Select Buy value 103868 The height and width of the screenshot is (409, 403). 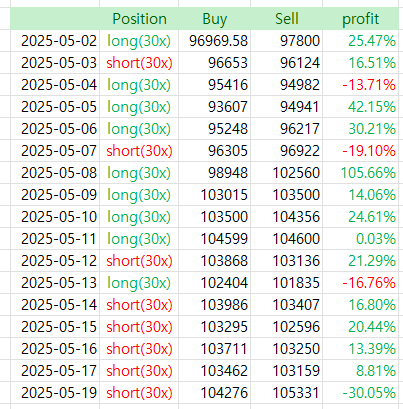(214, 261)
